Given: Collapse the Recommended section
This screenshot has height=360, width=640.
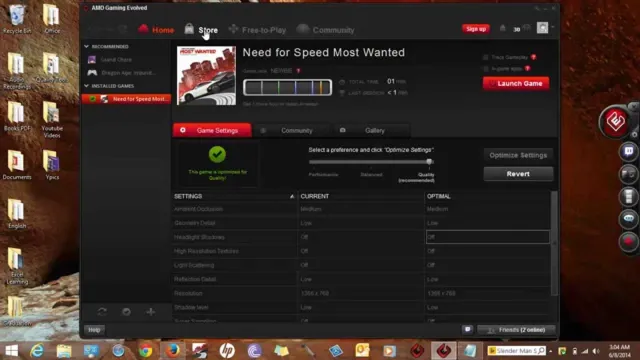Looking at the screenshot, I should [87, 47].
